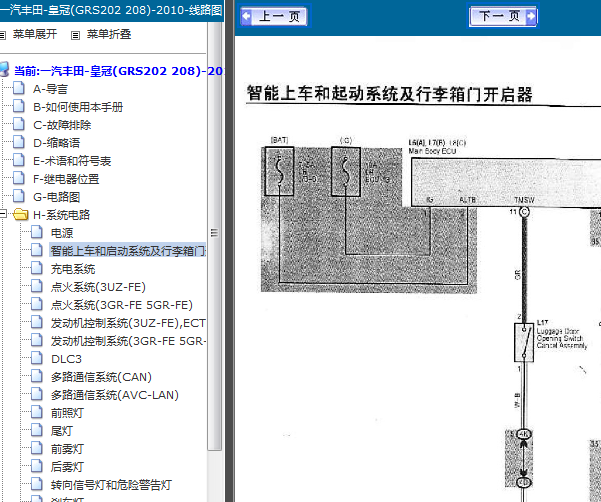Viewport: 601px width, 502px height.
Task: Click page icon beside 点火系统(3GR-FE 5GR-FE)
Action: 37,304
